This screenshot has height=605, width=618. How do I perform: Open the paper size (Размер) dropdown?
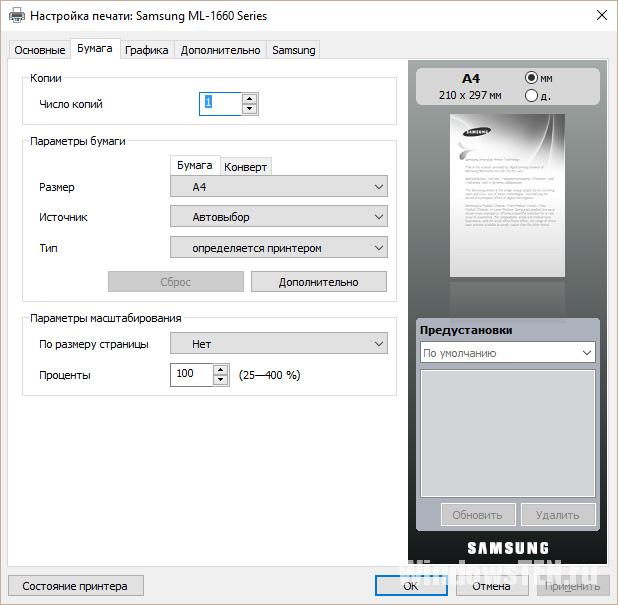278,187
